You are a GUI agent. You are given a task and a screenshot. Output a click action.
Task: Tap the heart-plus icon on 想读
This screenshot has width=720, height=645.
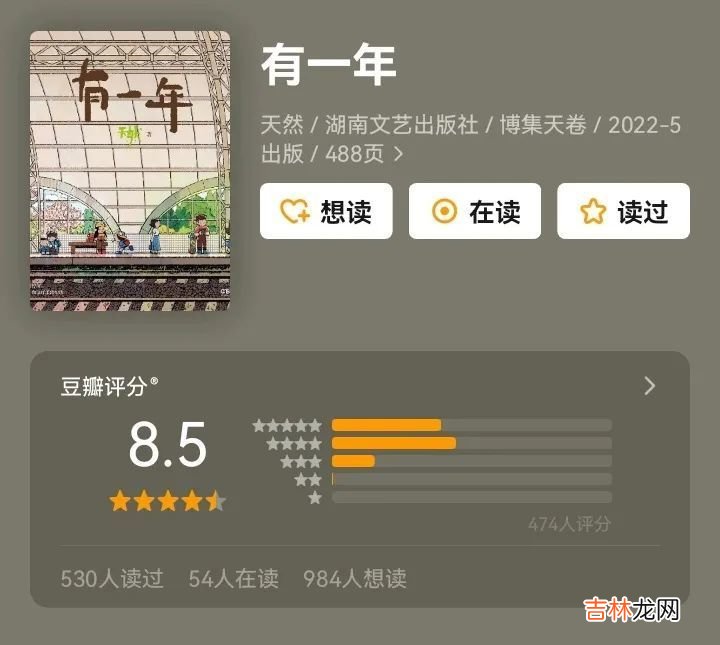pyautogui.click(x=295, y=211)
